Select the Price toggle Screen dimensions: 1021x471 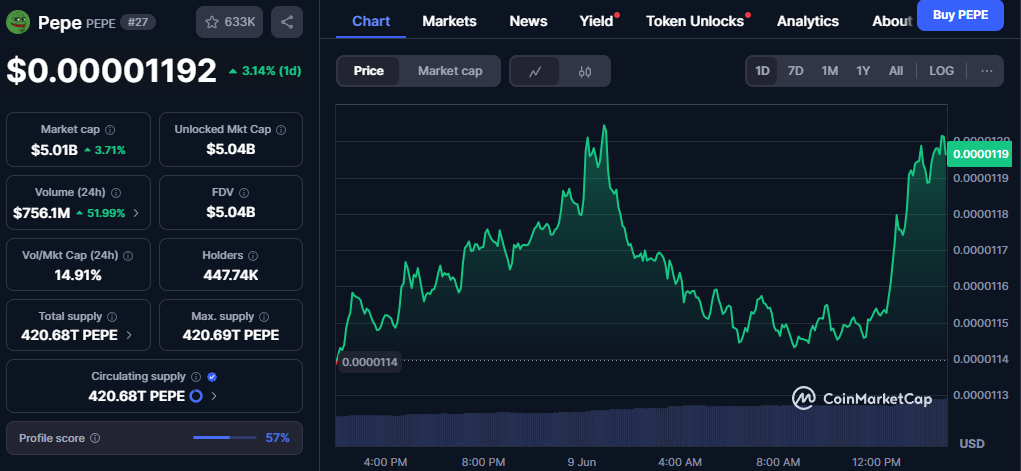(369, 71)
